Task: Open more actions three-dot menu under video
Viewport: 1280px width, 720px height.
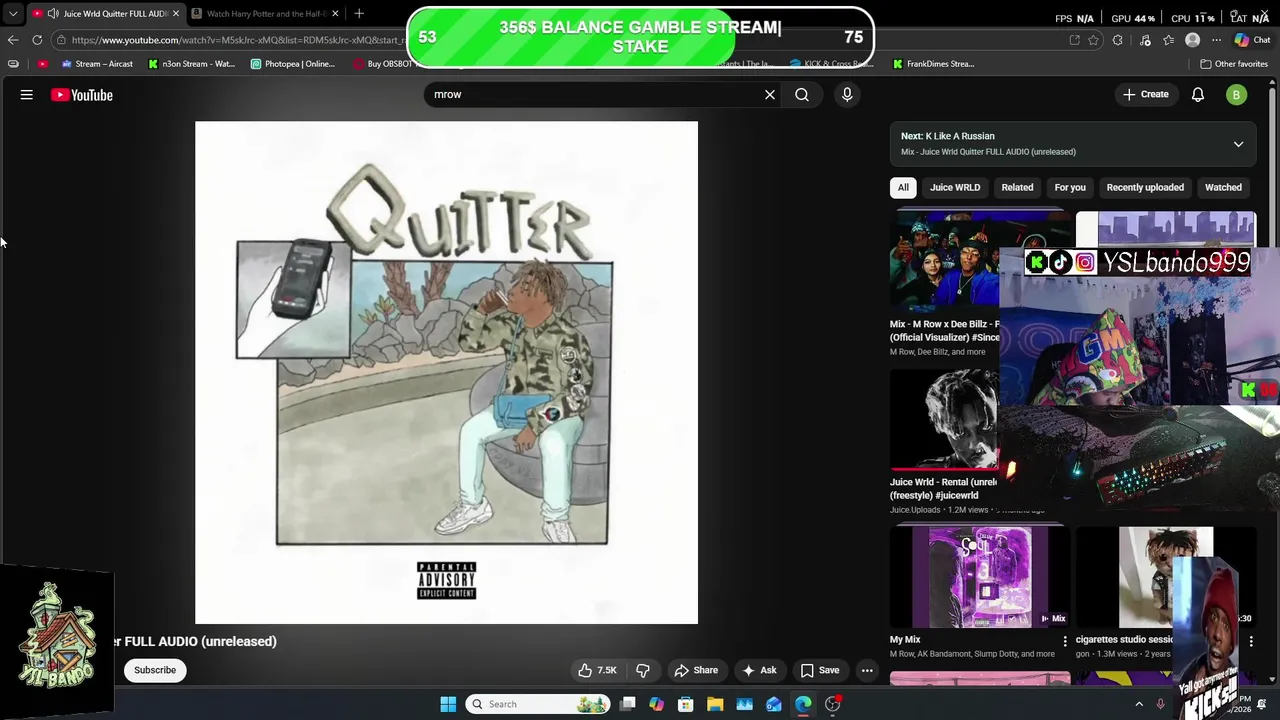Action: [867, 670]
